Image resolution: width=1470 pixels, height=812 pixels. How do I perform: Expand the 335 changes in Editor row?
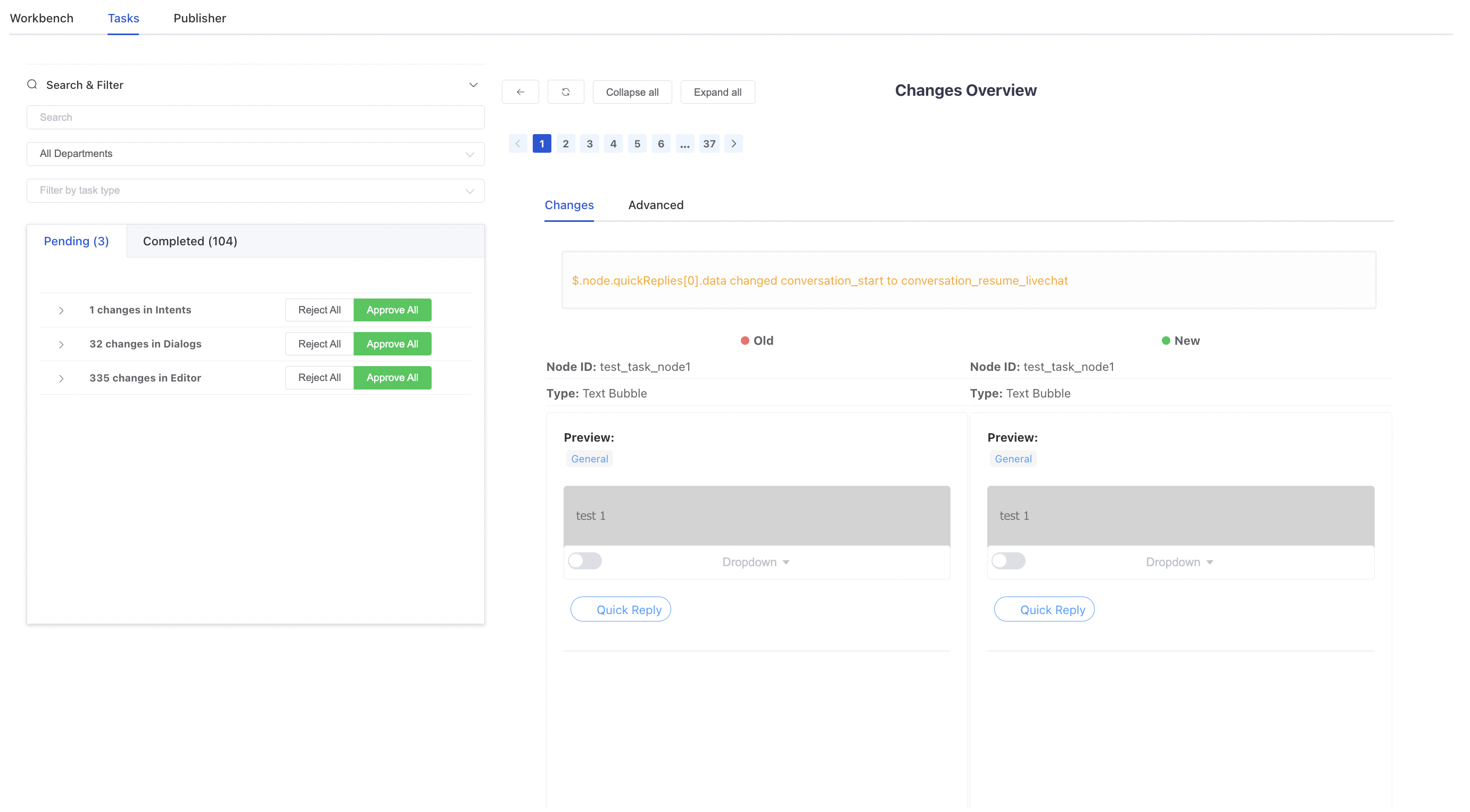pyautogui.click(x=61, y=378)
